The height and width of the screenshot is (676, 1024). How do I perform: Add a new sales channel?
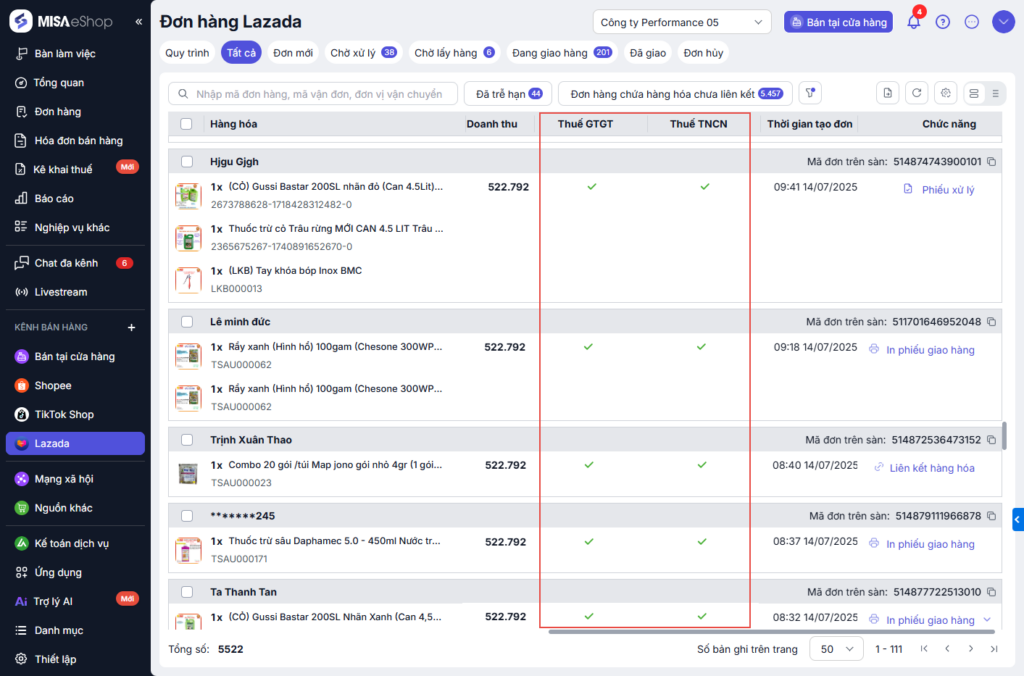[131, 327]
